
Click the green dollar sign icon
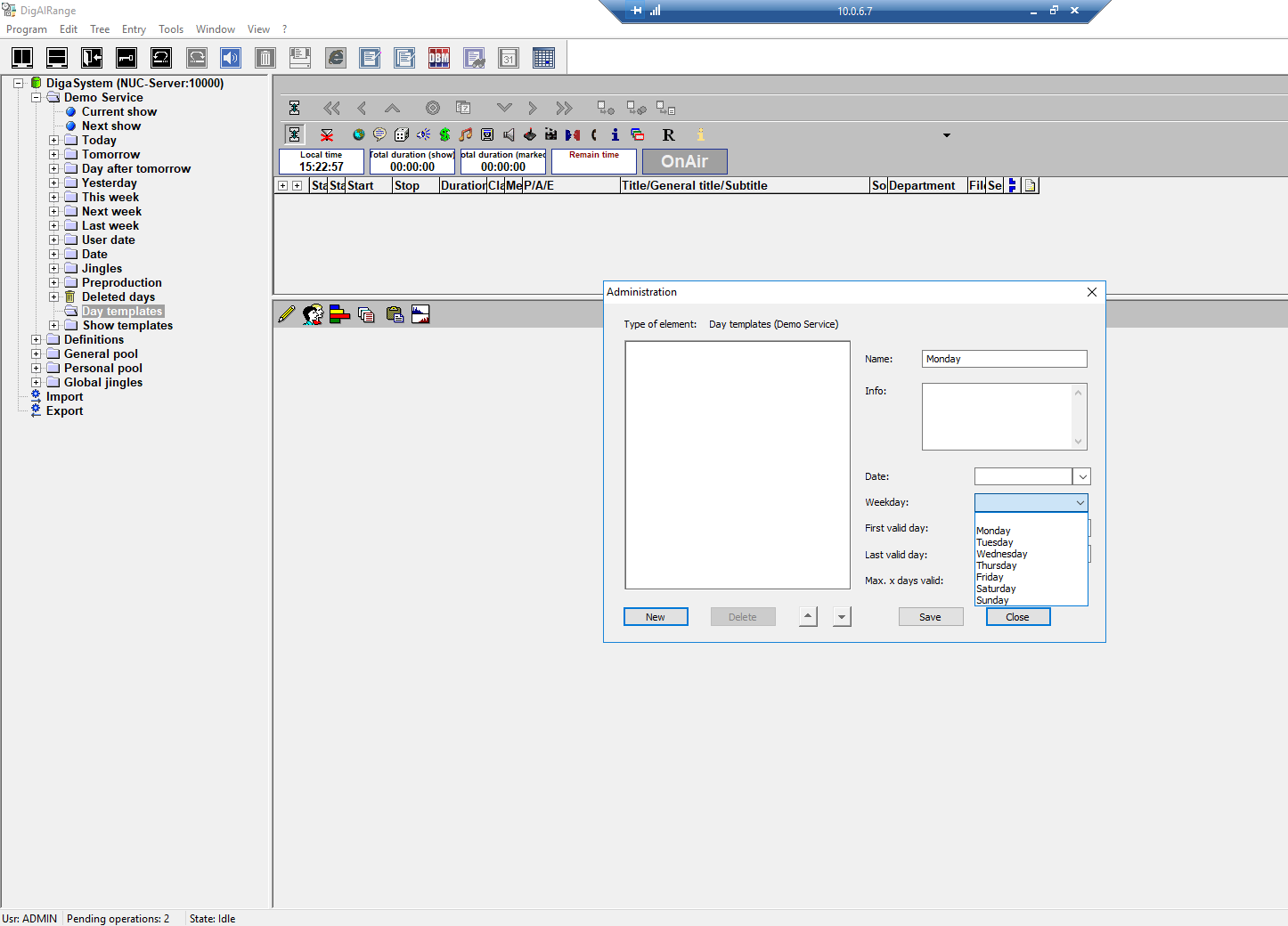(444, 134)
